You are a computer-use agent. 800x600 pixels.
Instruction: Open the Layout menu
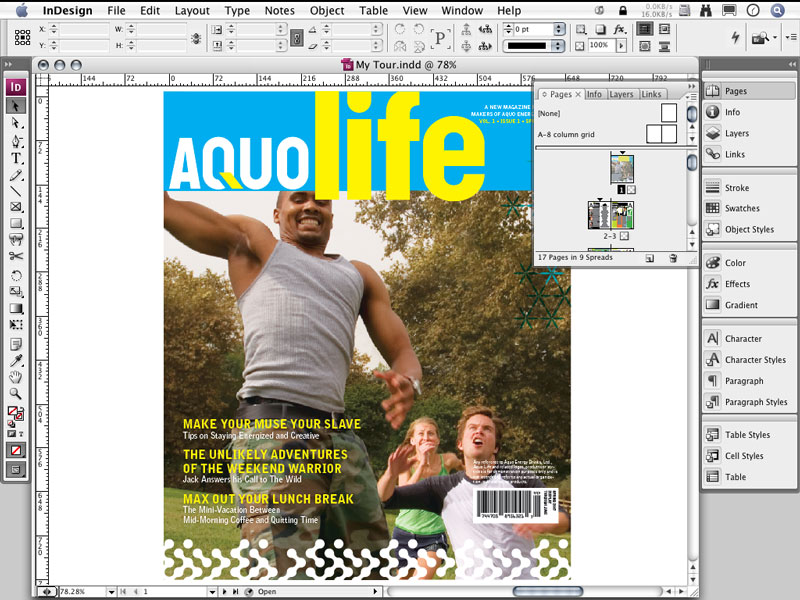(192, 11)
